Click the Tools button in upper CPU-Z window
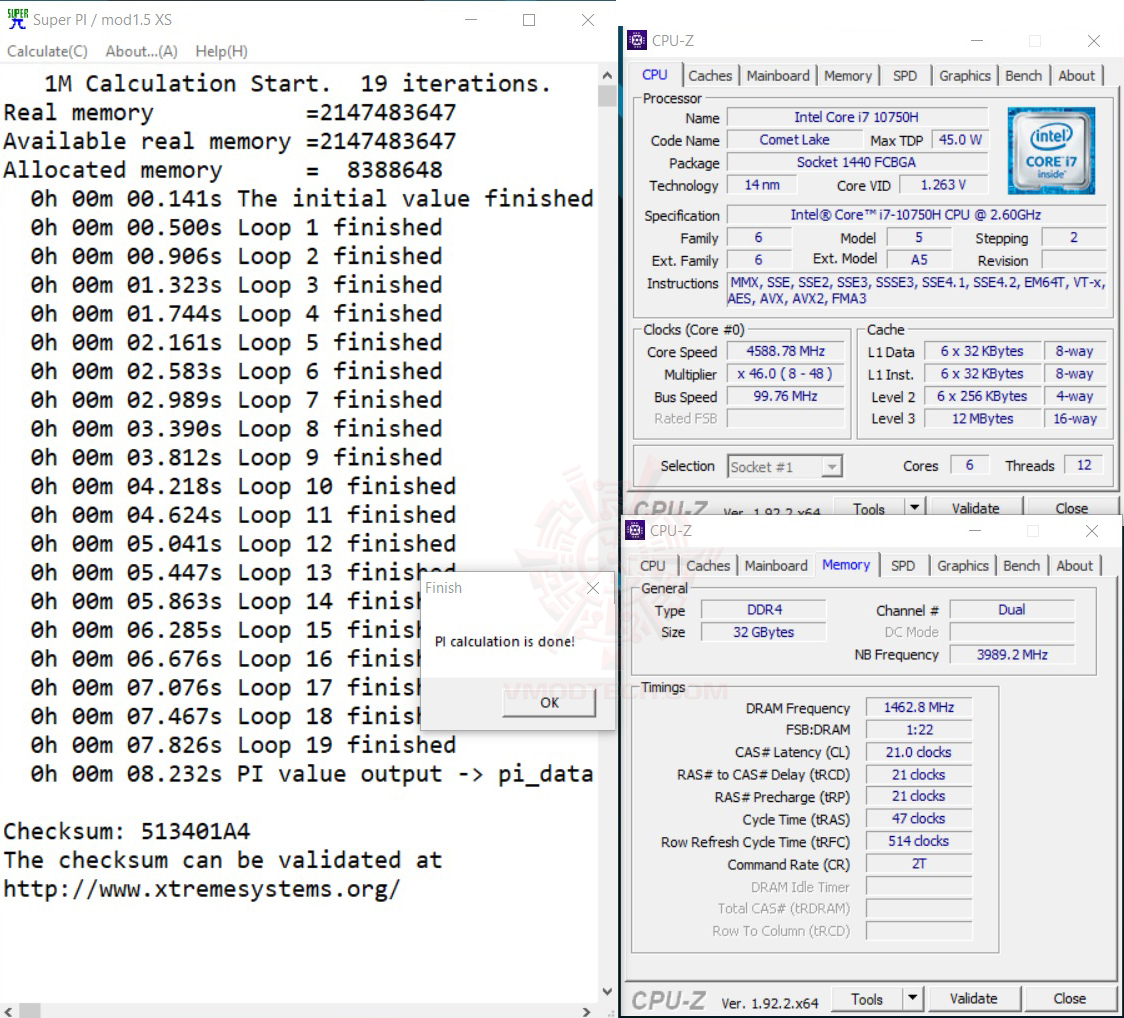The height and width of the screenshot is (1018, 1124). [x=868, y=508]
